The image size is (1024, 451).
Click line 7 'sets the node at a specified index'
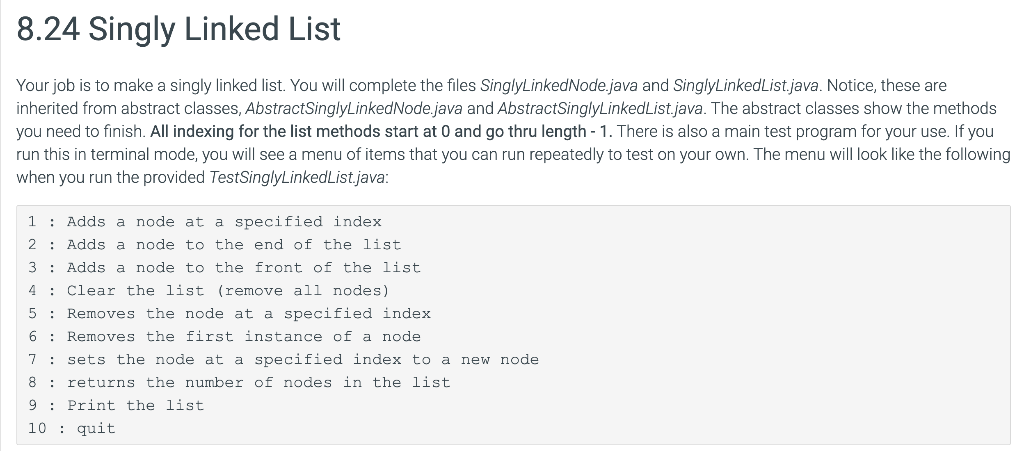(283, 360)
